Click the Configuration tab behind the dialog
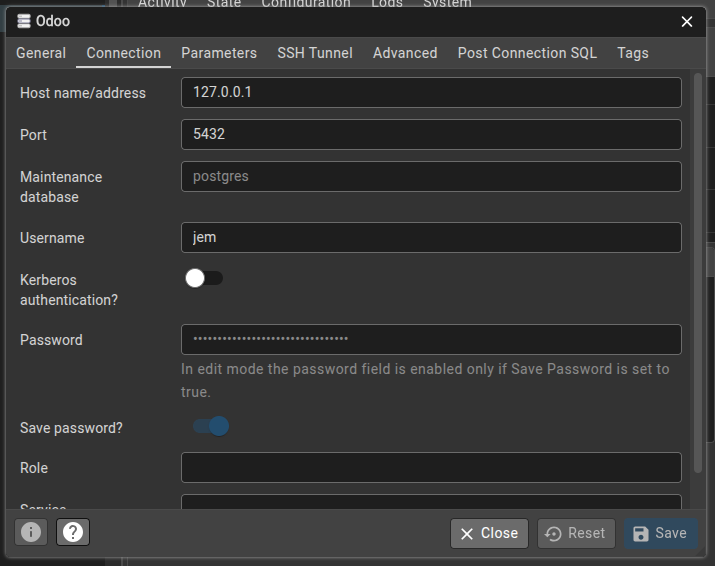 306,4
